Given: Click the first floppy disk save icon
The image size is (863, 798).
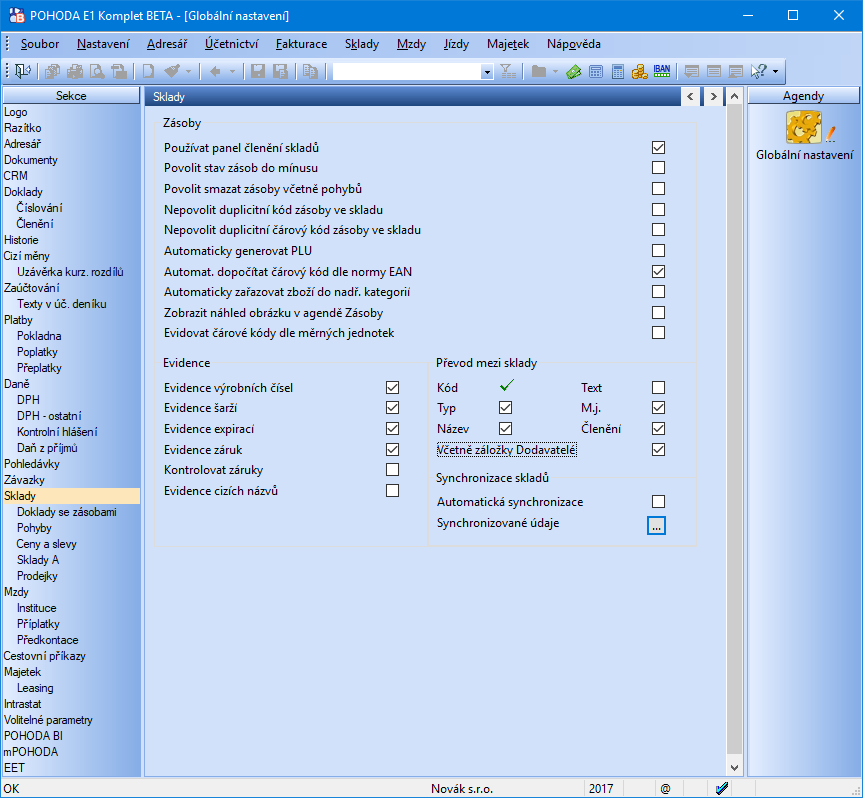Looking at the screenshot, I should tap(258, 71).
